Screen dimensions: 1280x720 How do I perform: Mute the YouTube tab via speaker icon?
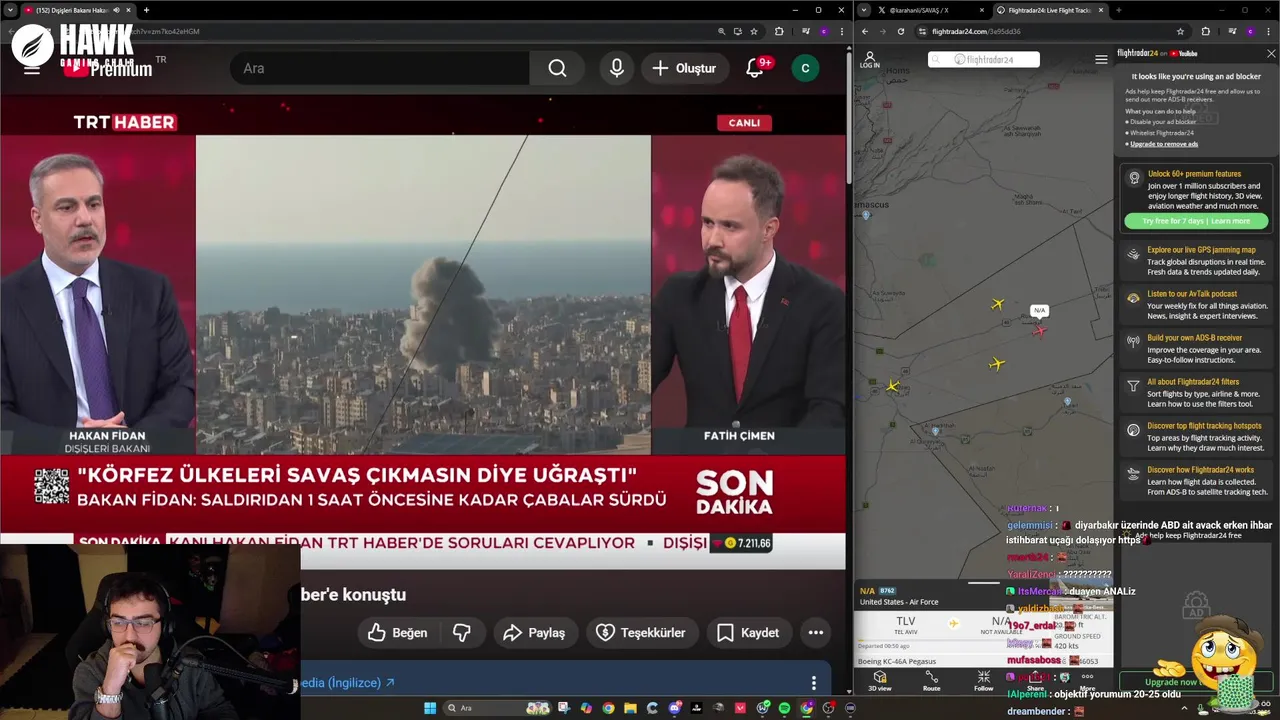coord(116,10)
